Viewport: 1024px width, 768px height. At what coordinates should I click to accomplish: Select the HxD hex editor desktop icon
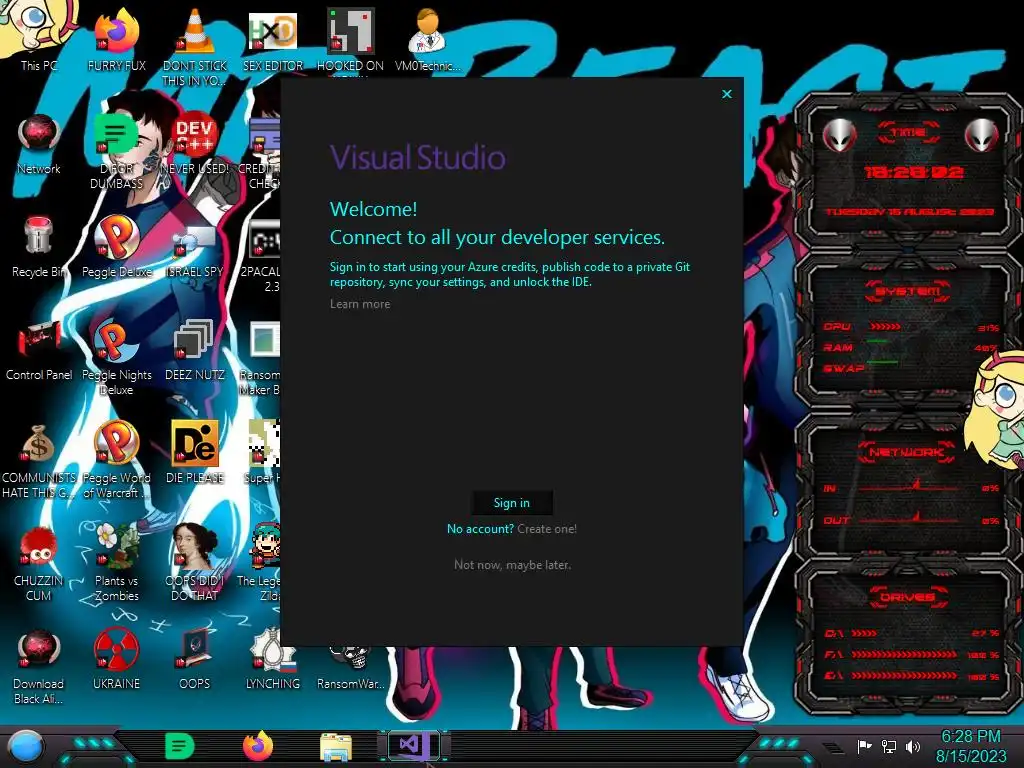pyautogui.click(x=273, y=38)
